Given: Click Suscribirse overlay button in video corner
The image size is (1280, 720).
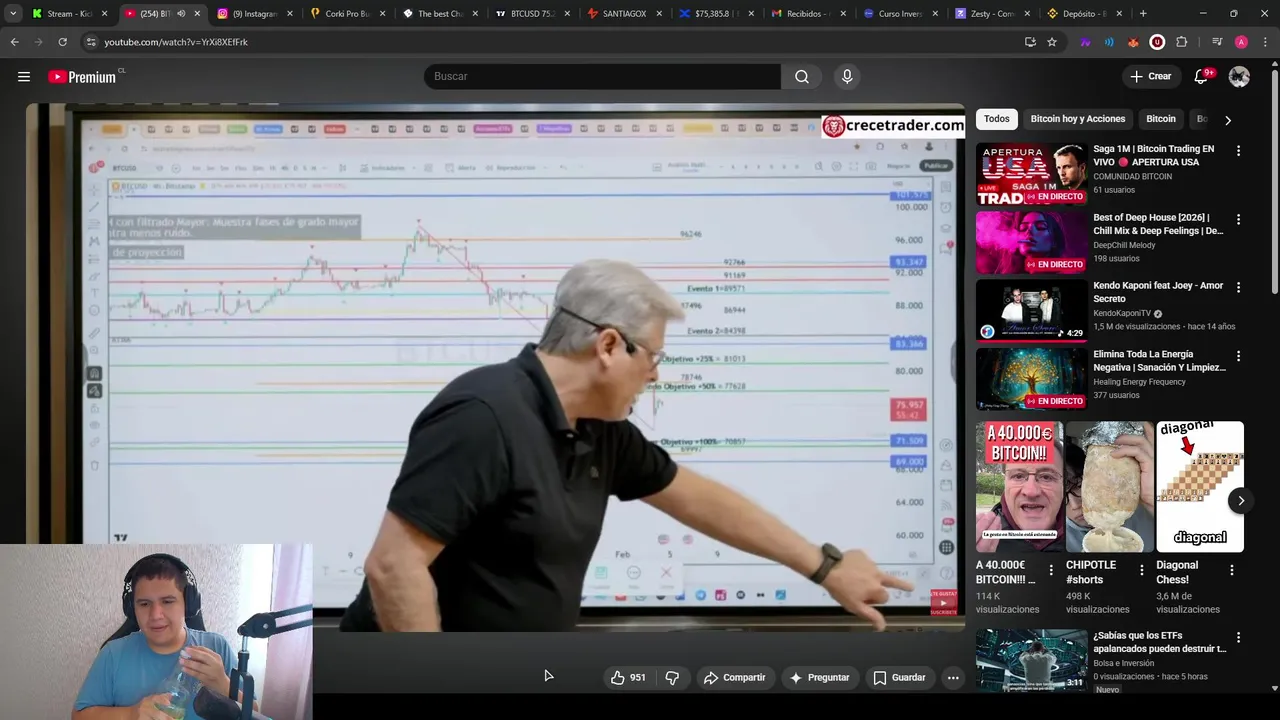Looking at the screenshot, I should point(943,601).
